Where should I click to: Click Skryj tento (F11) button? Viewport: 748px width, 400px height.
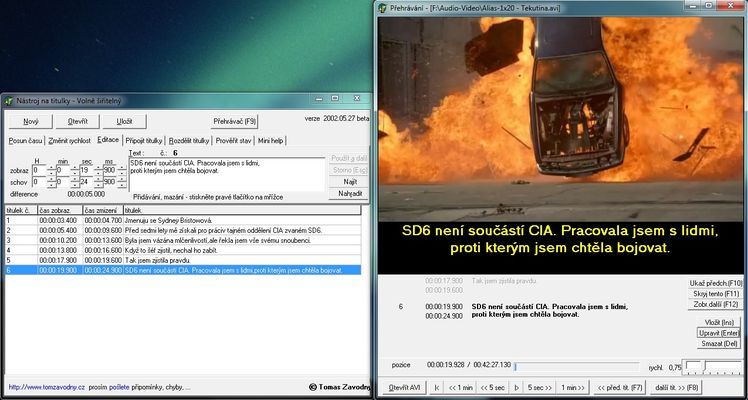(715, 294)
